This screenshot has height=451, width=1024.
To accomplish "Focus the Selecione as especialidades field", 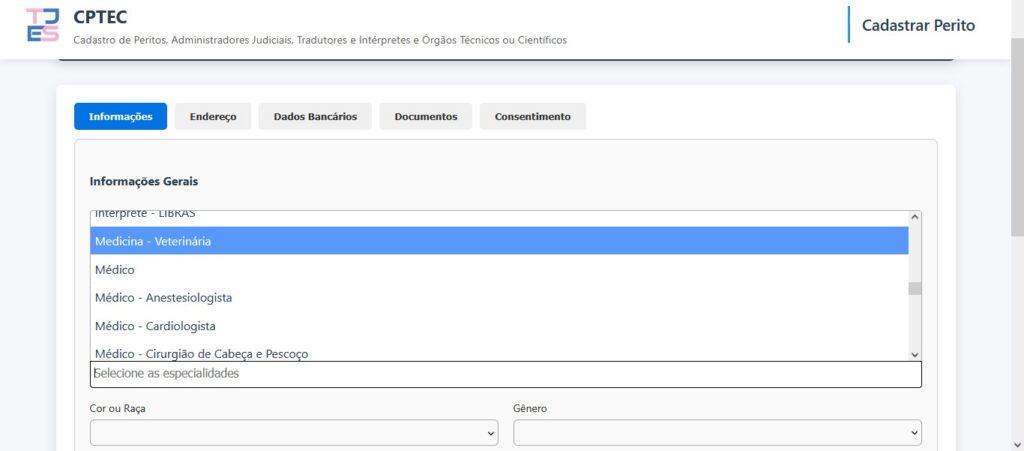I will (x=505, y=374).
